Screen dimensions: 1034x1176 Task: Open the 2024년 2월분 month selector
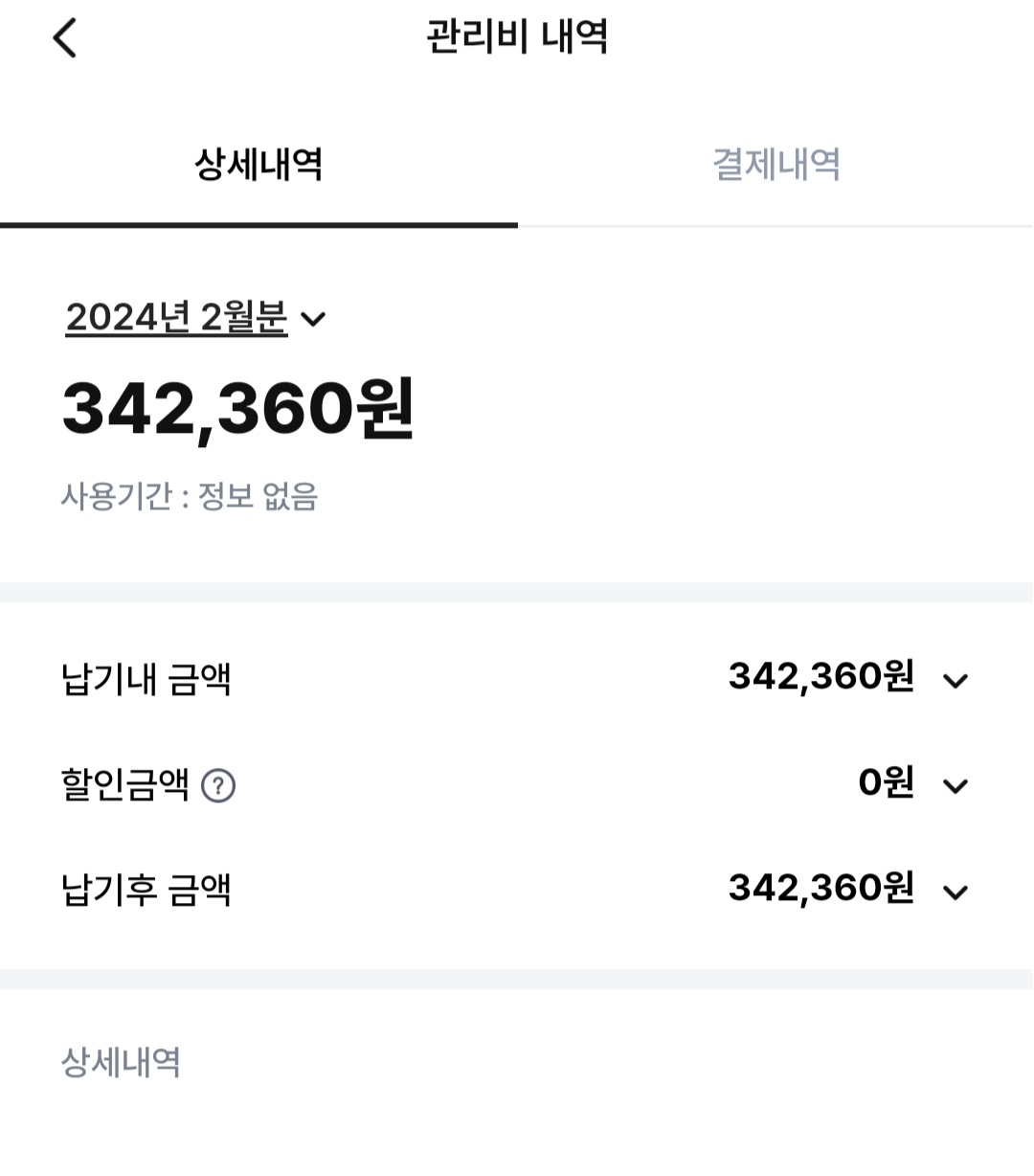[176, 318]
